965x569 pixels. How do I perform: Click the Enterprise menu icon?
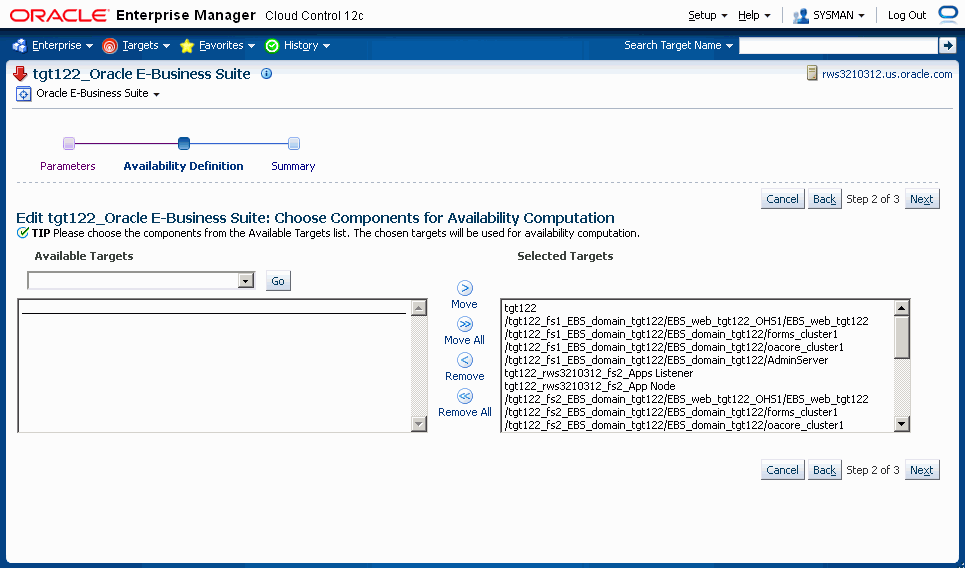pos(20,46)
